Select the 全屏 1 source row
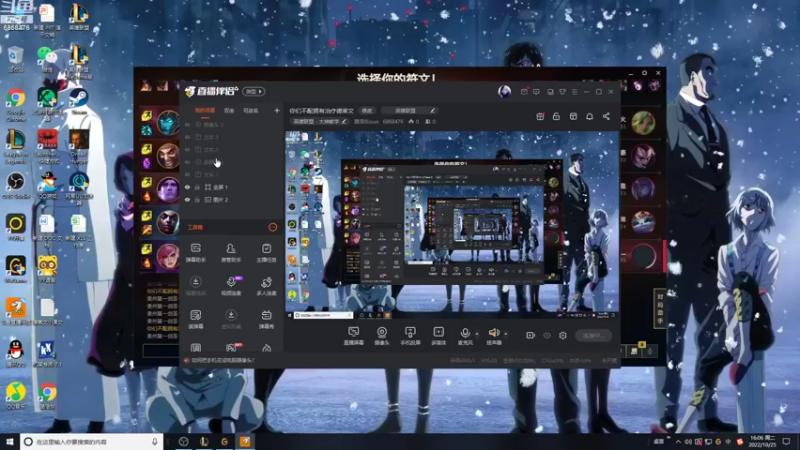800x450 pixels. pyautogui.click(x=231, y=187)
